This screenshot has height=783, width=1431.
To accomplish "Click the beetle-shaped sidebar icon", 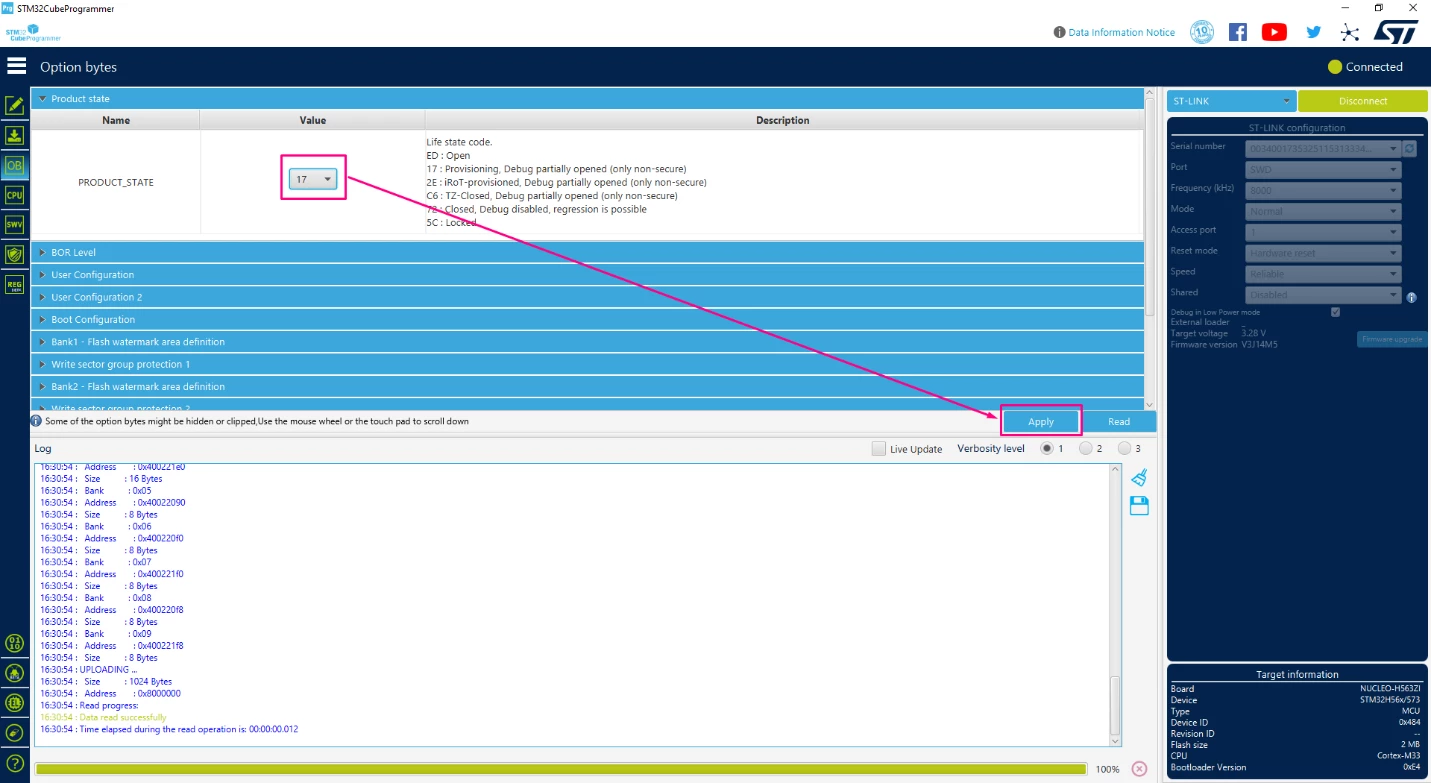I will [15, 673].
